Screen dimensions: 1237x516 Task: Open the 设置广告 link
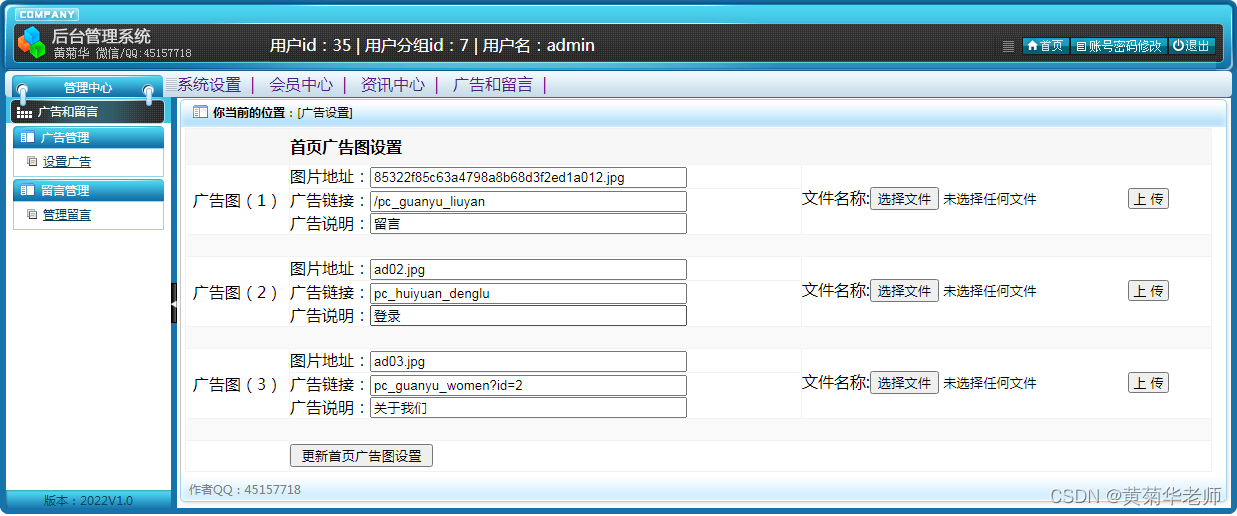[67, 162]
